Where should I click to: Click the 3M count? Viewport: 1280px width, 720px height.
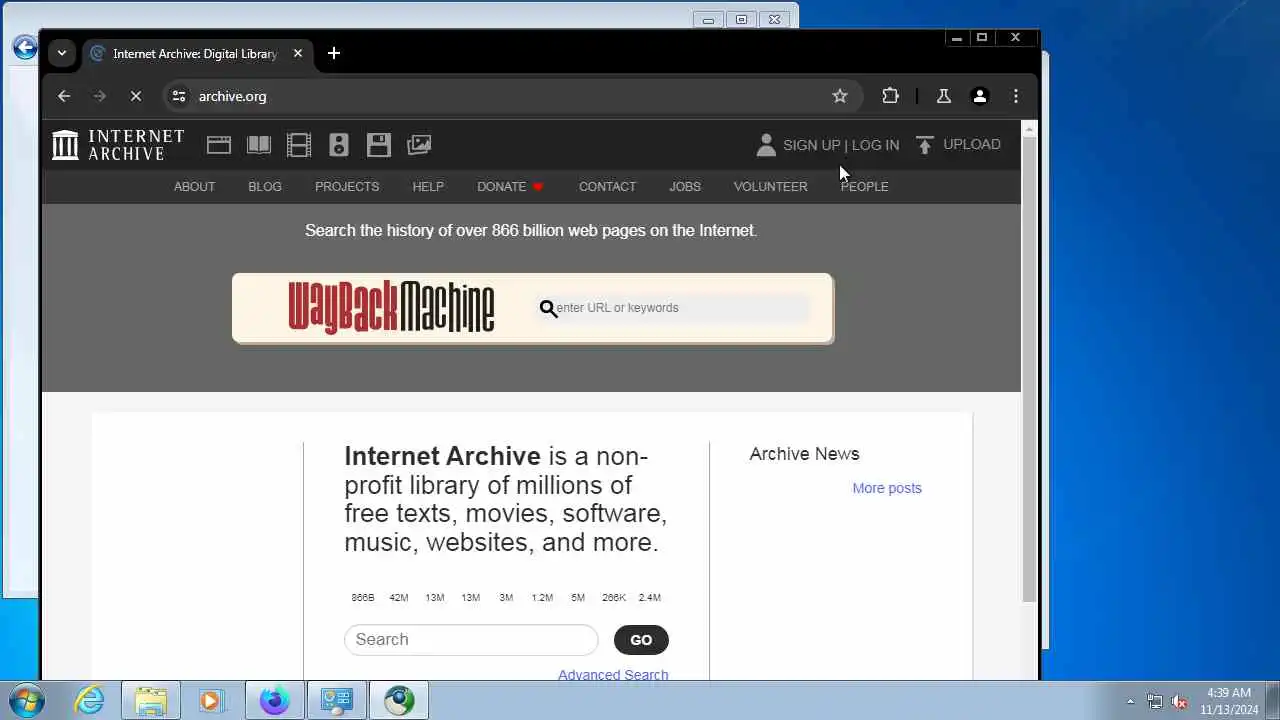click(506, 598)
